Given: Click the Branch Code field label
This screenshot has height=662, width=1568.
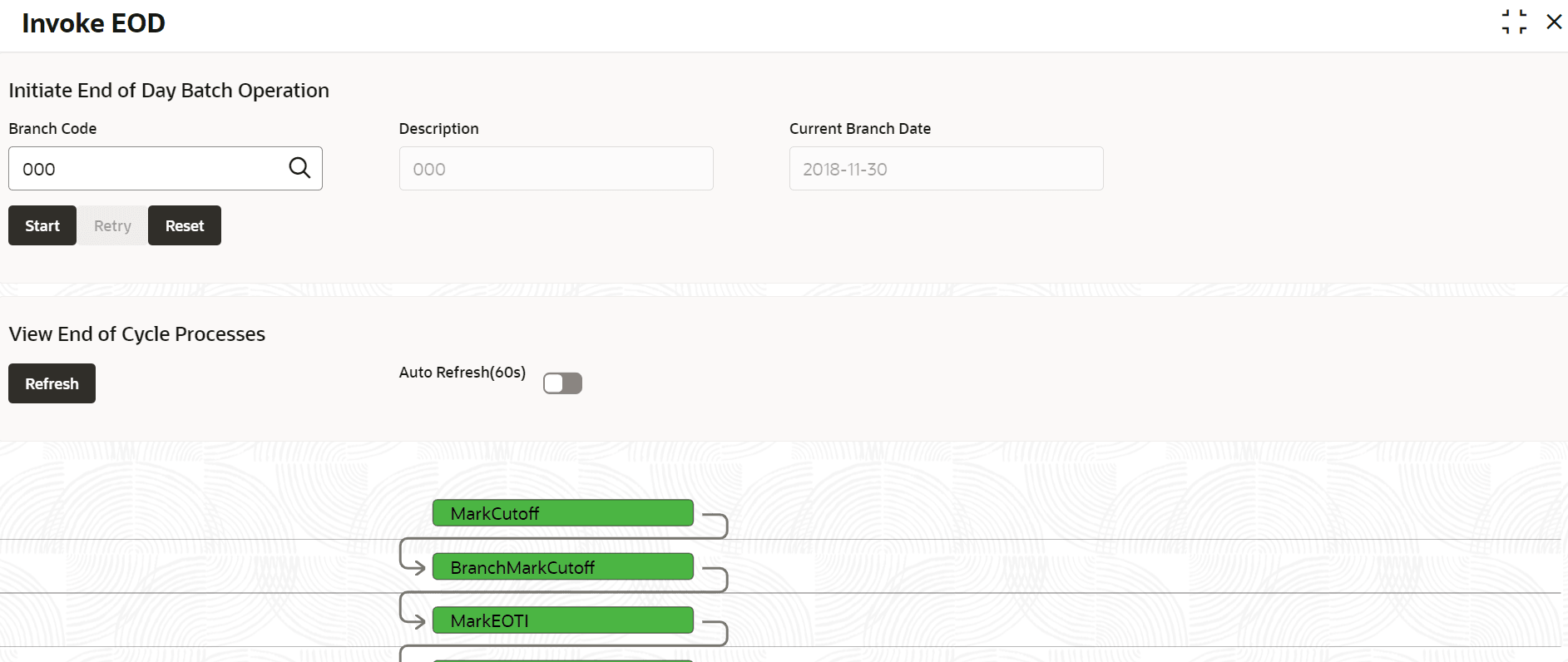Looking at the screenshot, I should pyautogui.click(x=52, y=129).
